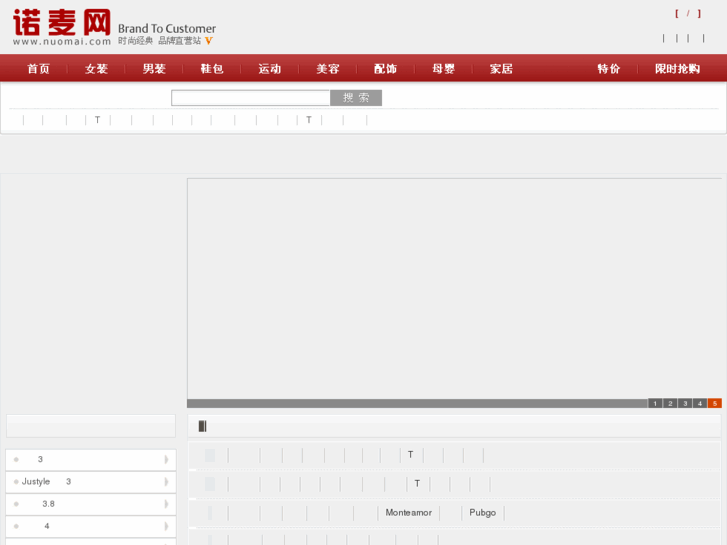
Task: Go to the 母婴 category
Action: tap(443, 69)
